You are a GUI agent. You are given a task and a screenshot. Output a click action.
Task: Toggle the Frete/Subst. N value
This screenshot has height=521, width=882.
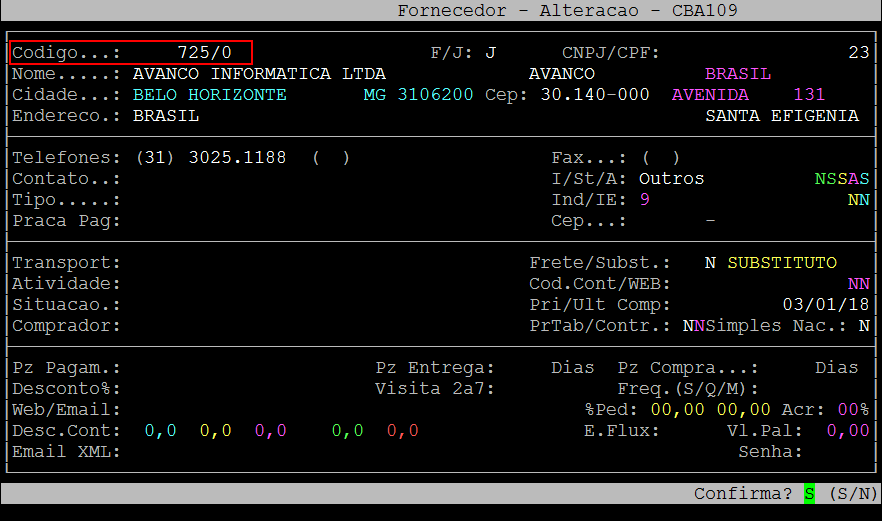[710, 263]
